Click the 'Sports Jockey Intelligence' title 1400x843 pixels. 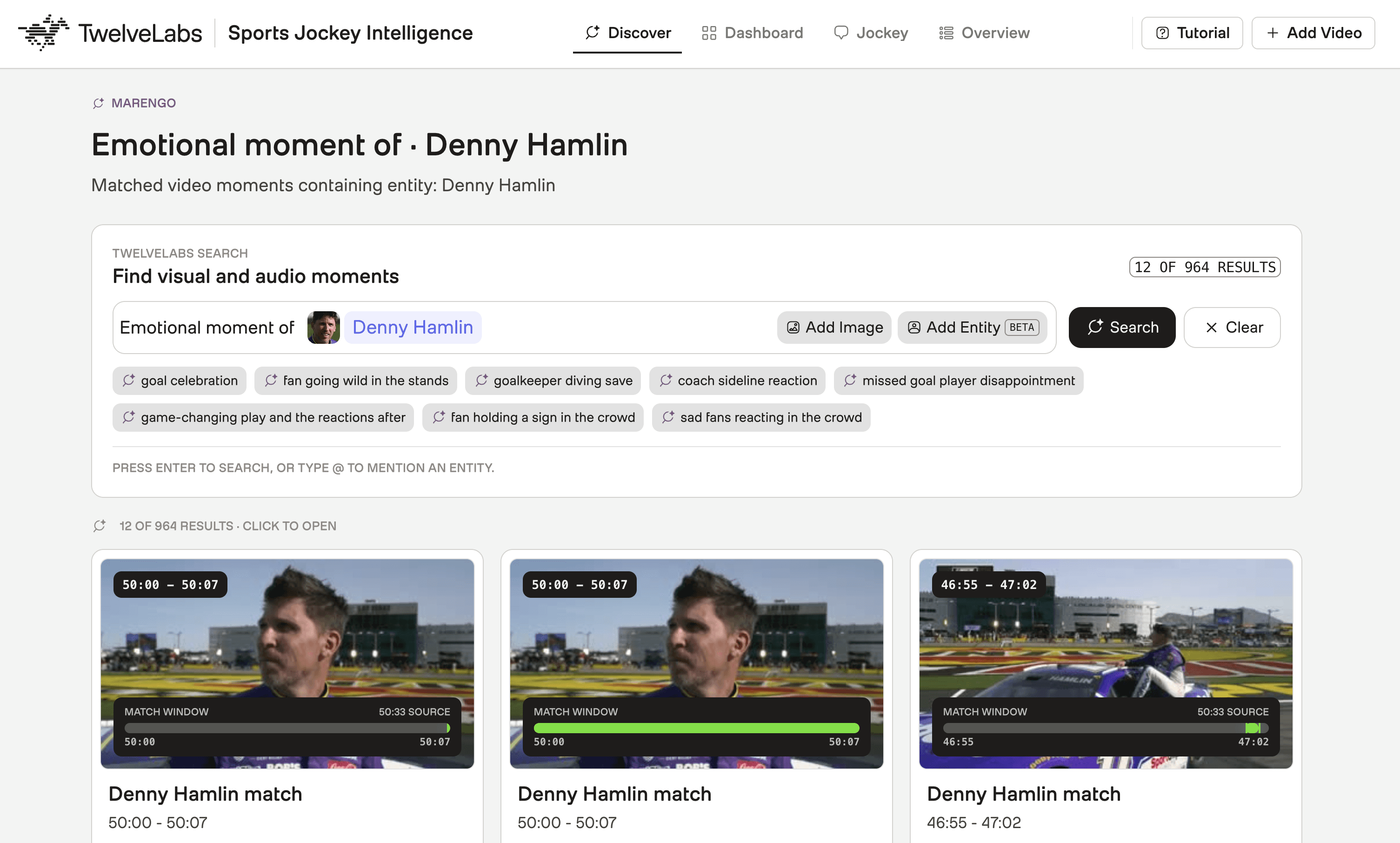point(350,33)
